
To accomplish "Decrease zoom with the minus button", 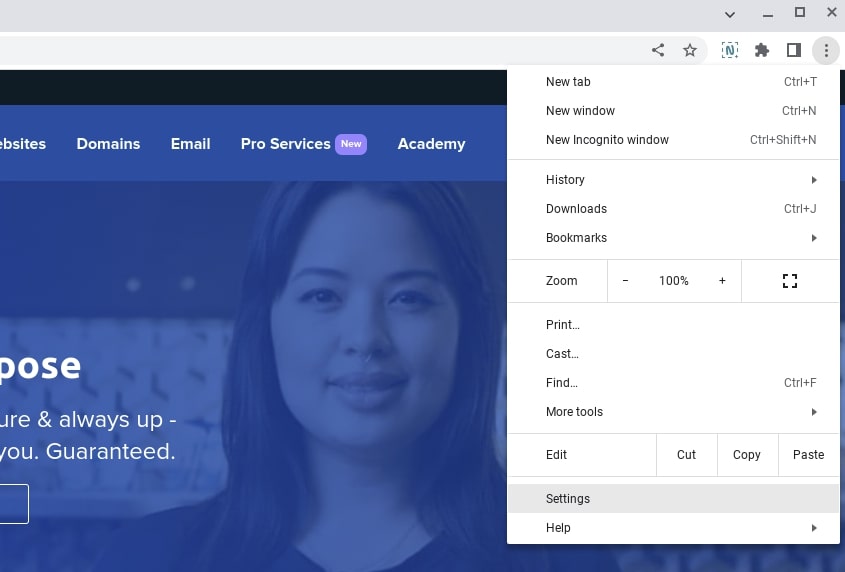I will 626,281.
